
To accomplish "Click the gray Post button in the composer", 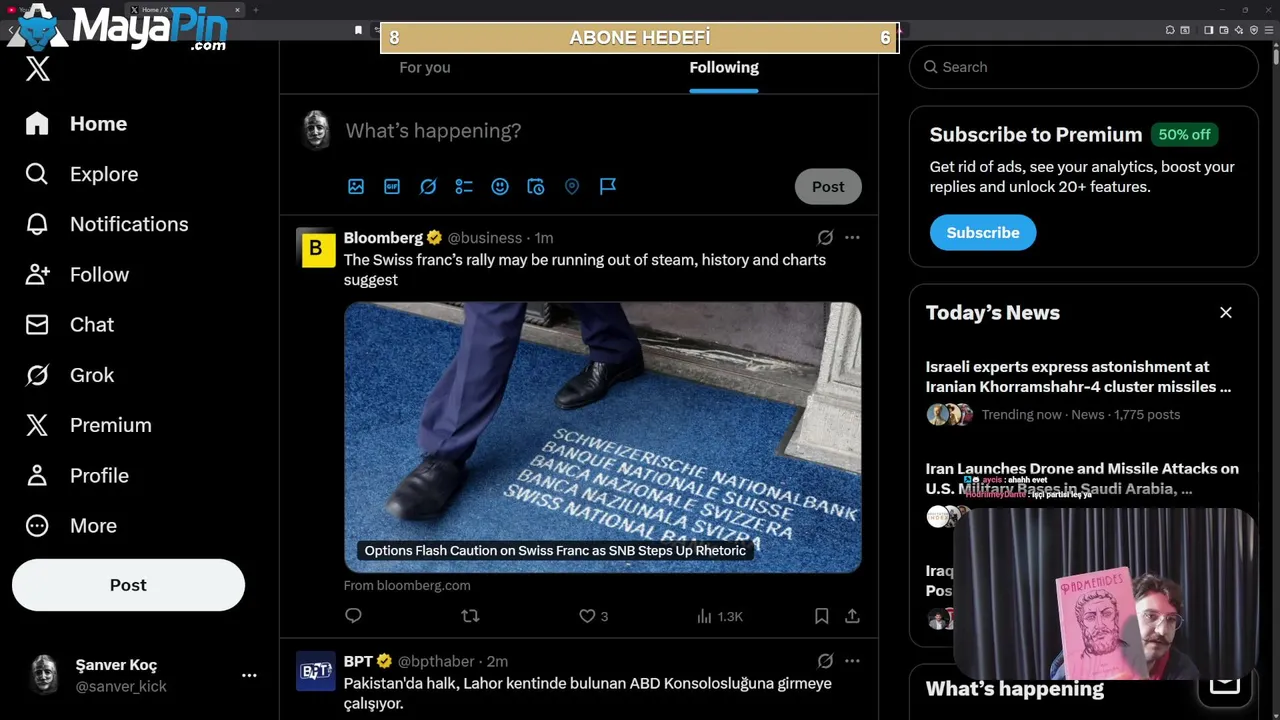I will [x=828, y=186].
